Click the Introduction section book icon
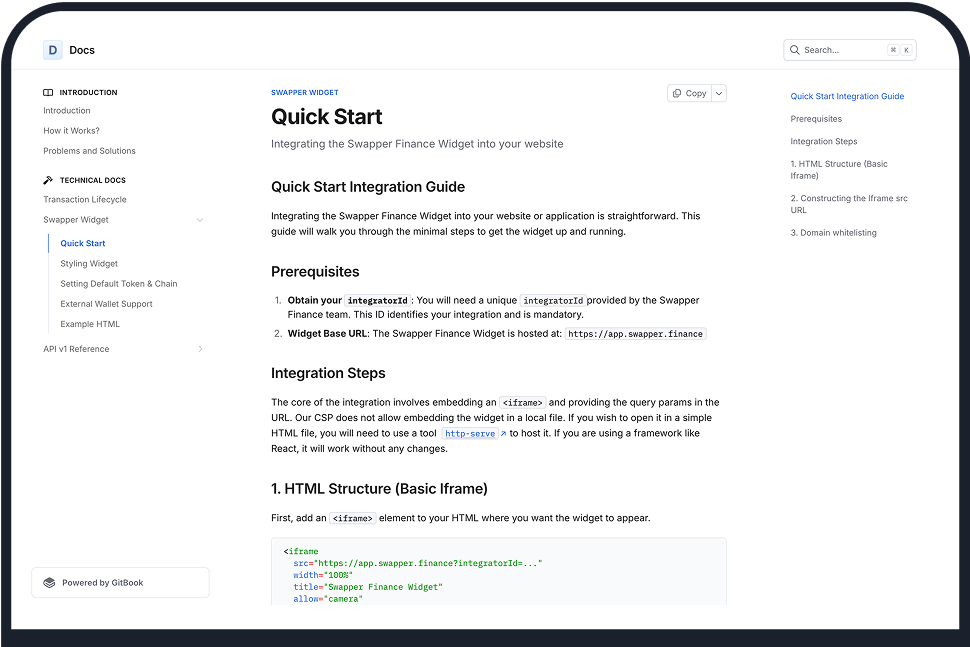 pyautogui.click(x=48, y=92)
